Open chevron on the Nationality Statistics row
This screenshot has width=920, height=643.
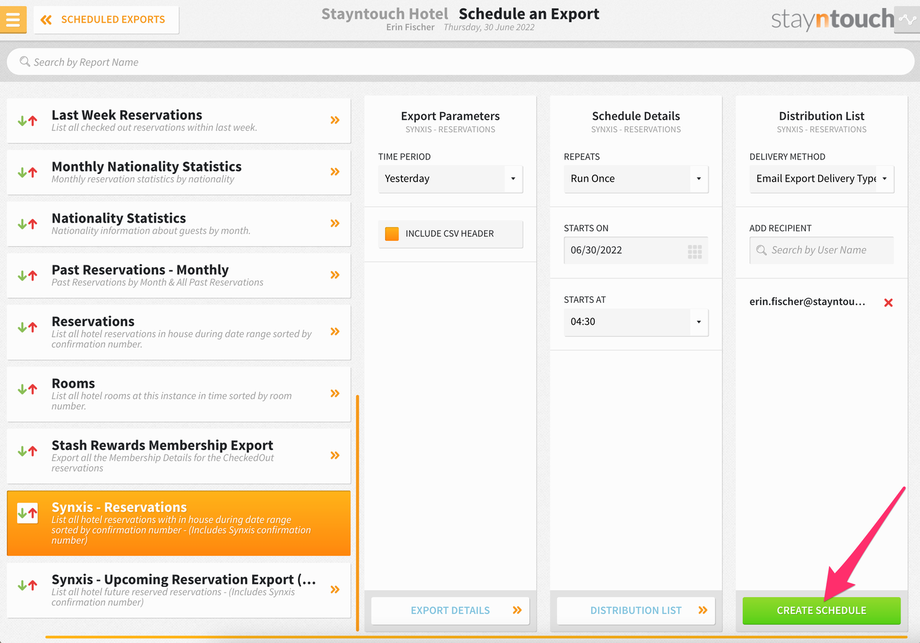335,224
